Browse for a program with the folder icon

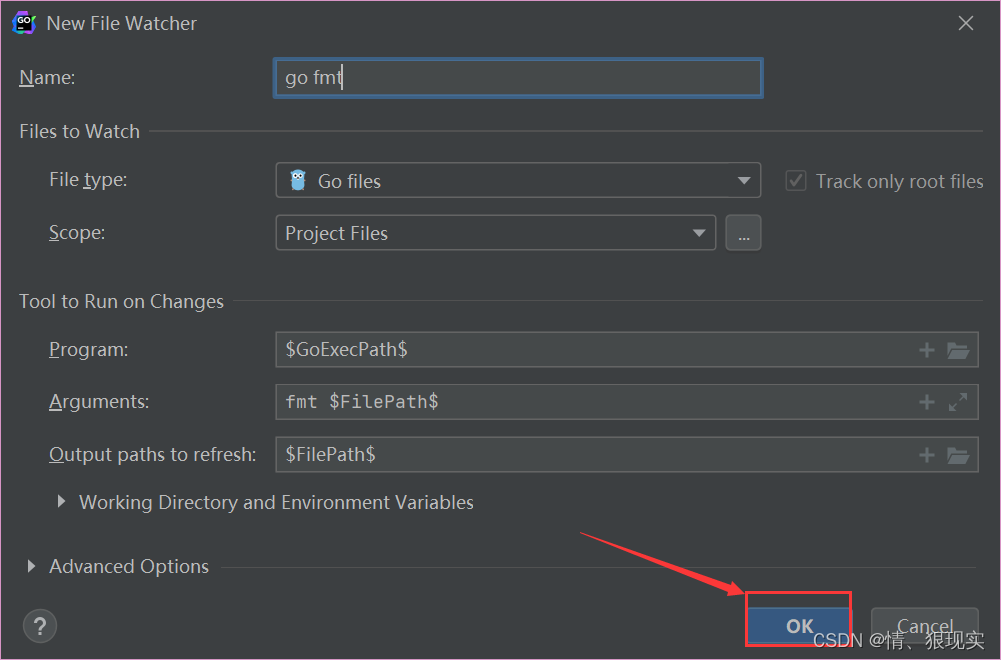coord(958,350)
